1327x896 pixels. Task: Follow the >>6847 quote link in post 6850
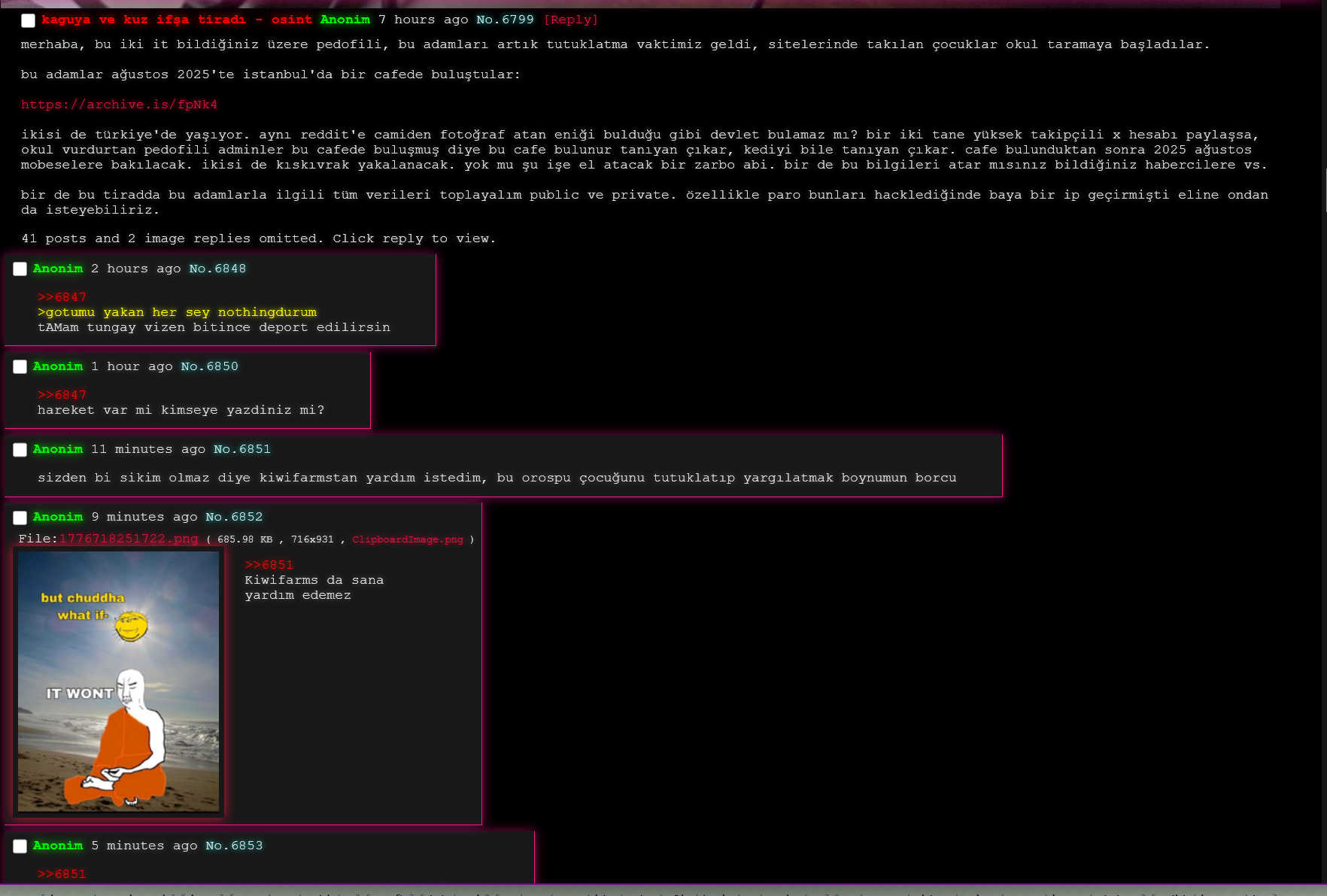[x=62, y=395]
